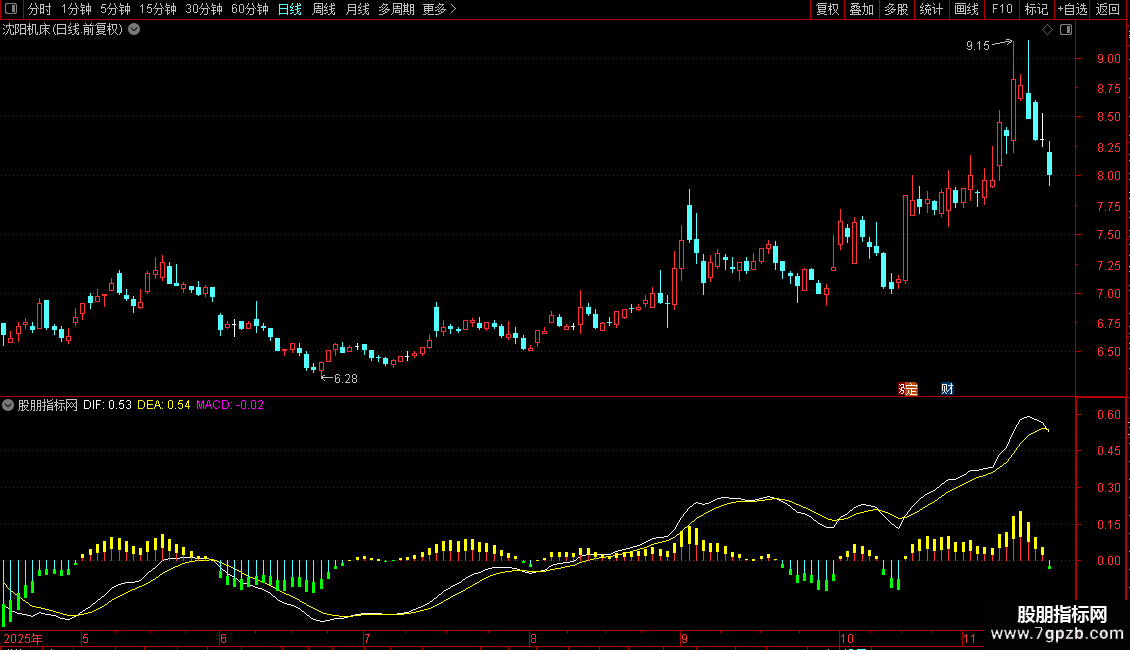Switch to 月线 monthly chart
Image resolution: width=1130 pixels, height=650 pixels.
point(357,9)
